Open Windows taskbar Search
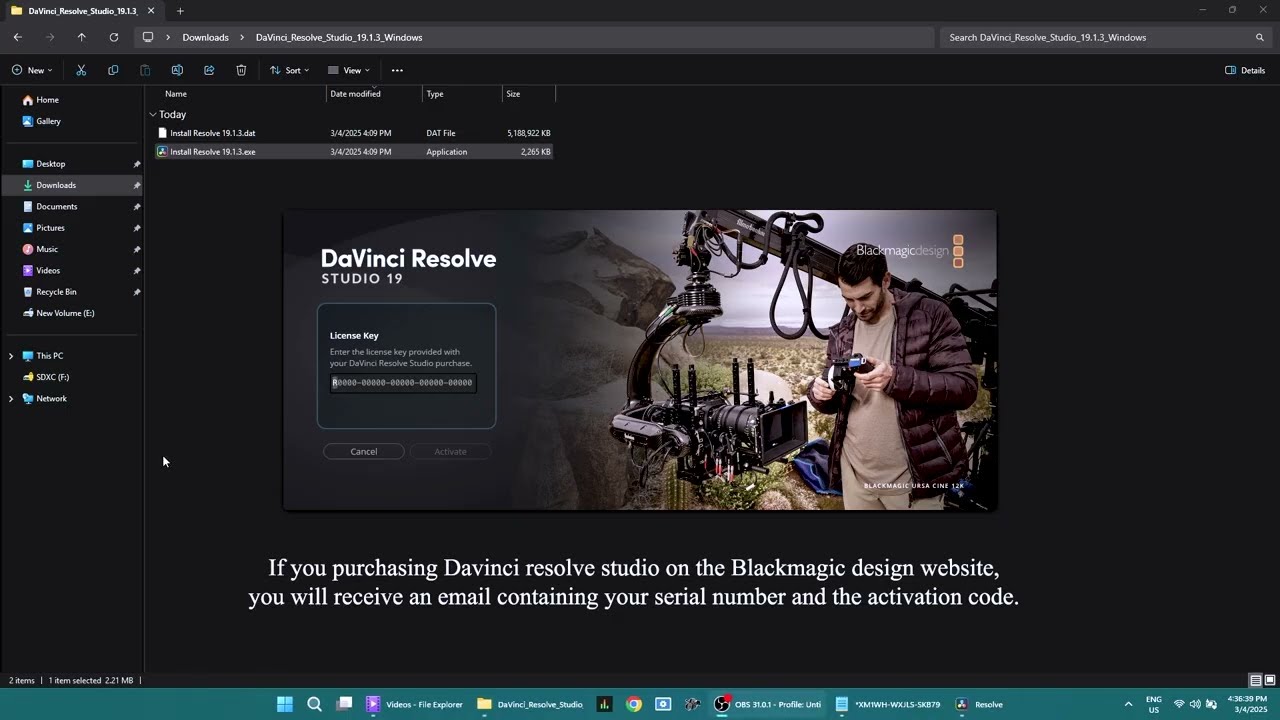This screenshot has width=1280, height=720. click(x=314, y=704)
